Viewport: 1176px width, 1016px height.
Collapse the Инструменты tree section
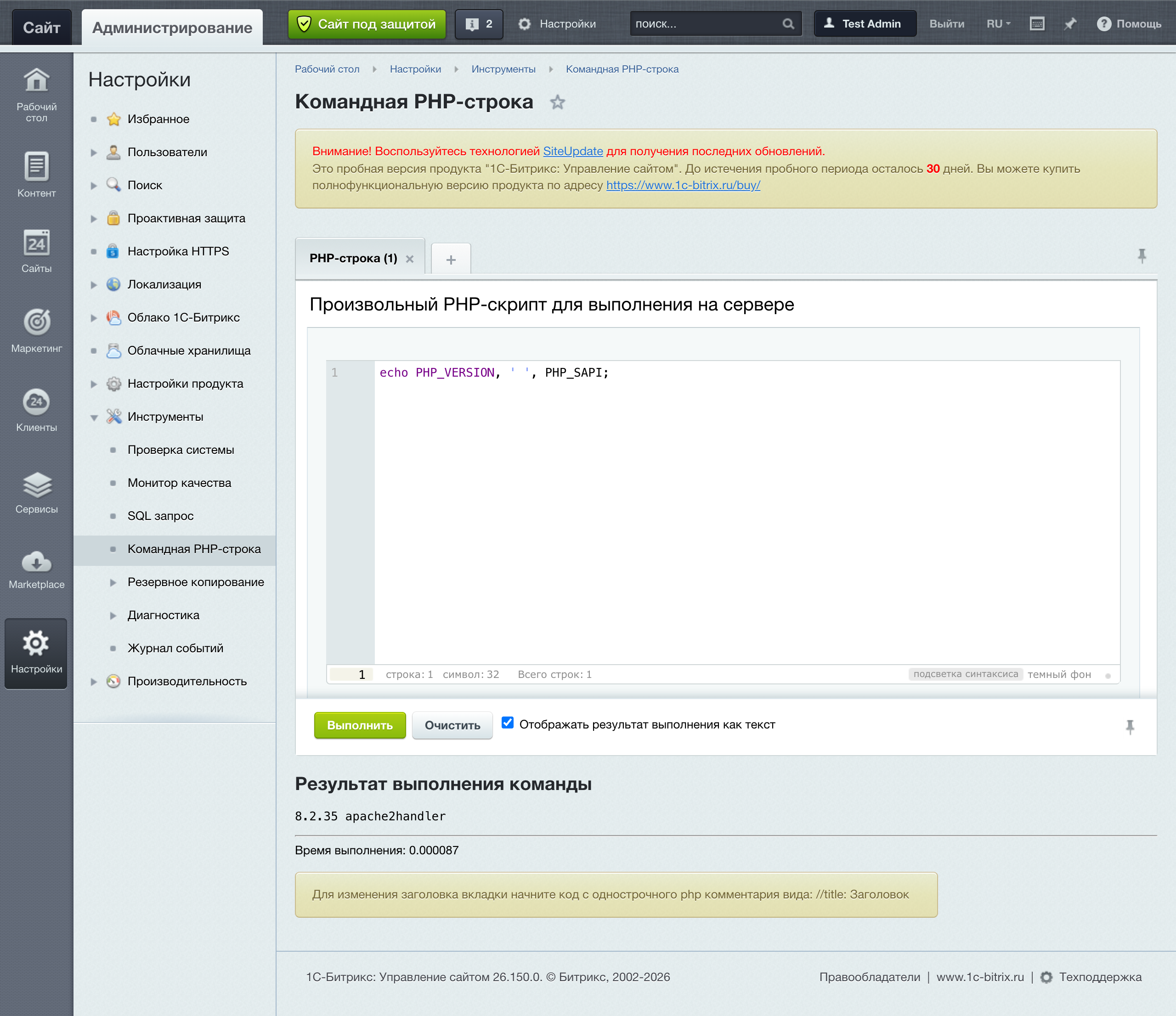94,417
